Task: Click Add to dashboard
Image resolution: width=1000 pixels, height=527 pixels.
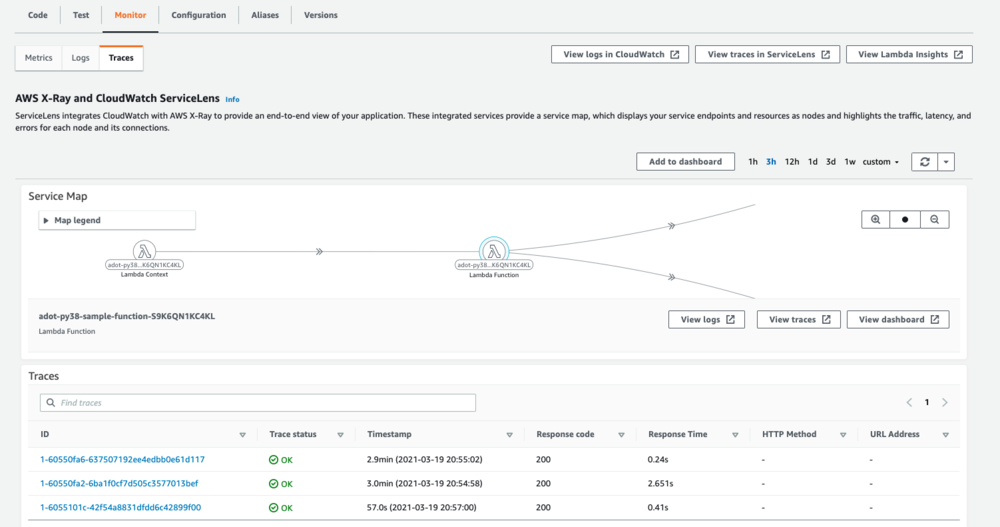Action: (686, 161)
